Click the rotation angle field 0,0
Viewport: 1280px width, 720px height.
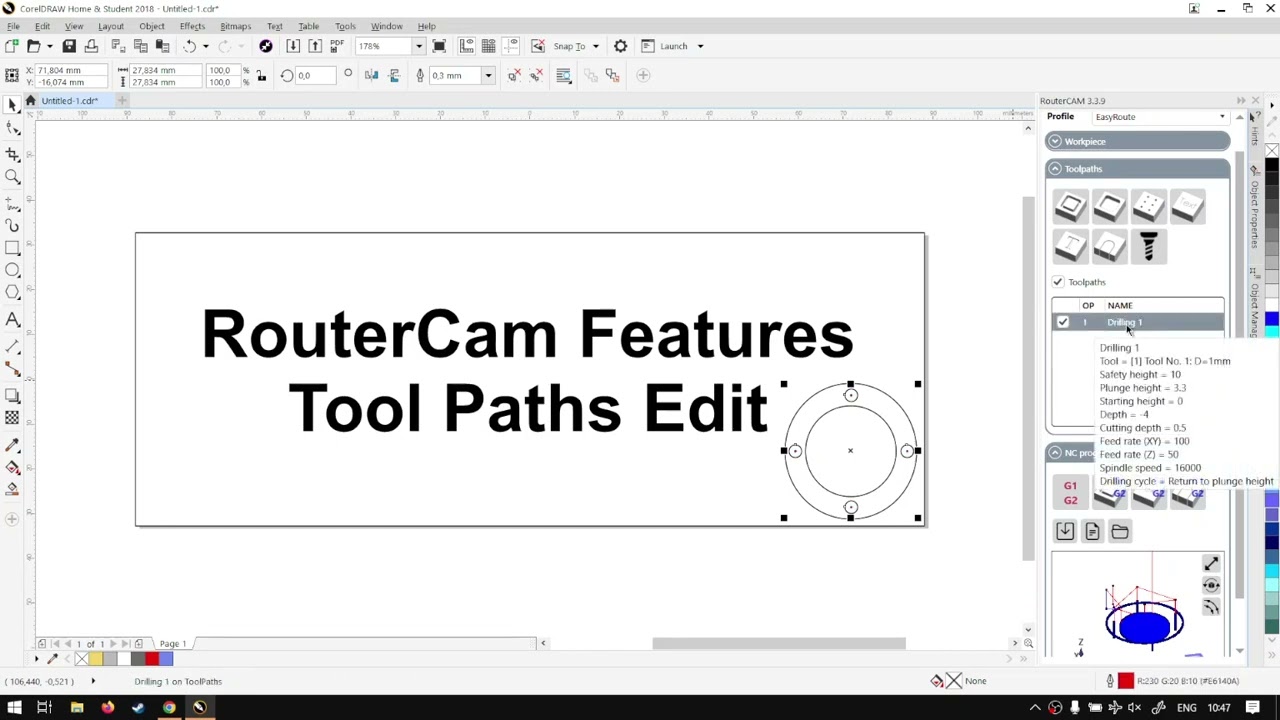318,76
